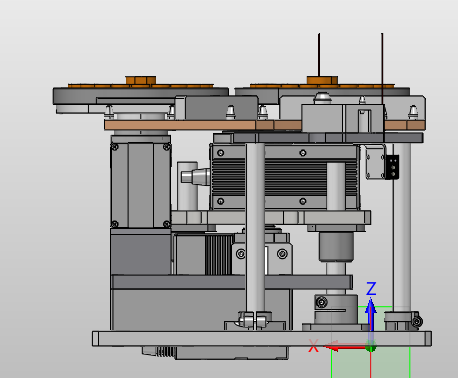Select the large bottom base plate
Screen dimensions: 458x378
(x=262, y=339)
